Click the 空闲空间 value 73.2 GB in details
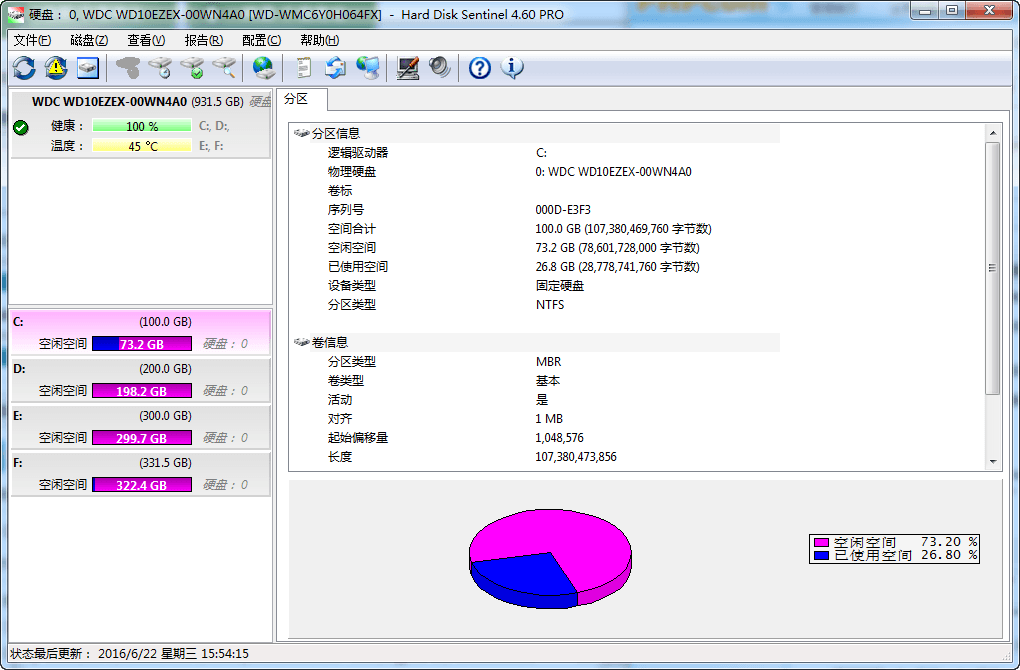This screenshot has height=670, width=1020. [617, 247]
